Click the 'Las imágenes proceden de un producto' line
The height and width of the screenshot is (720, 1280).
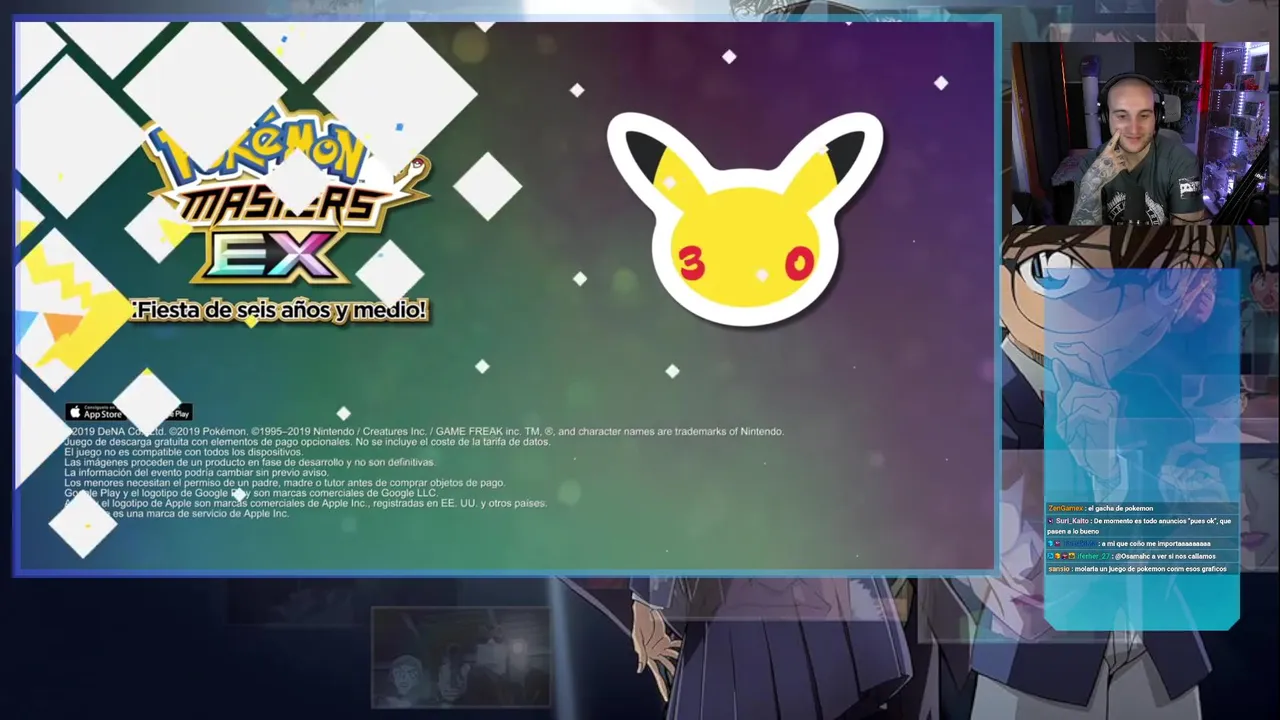[x=250, y=463]
